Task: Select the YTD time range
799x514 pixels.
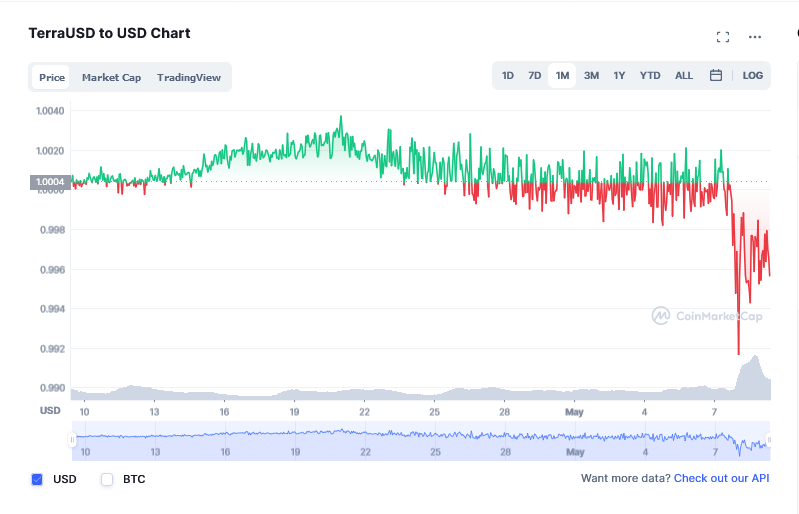Action: 650,75
